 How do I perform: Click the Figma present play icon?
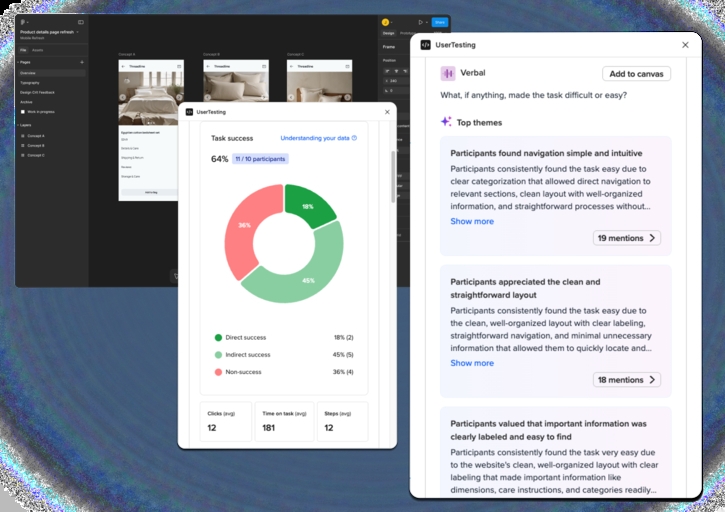[420, 22]
